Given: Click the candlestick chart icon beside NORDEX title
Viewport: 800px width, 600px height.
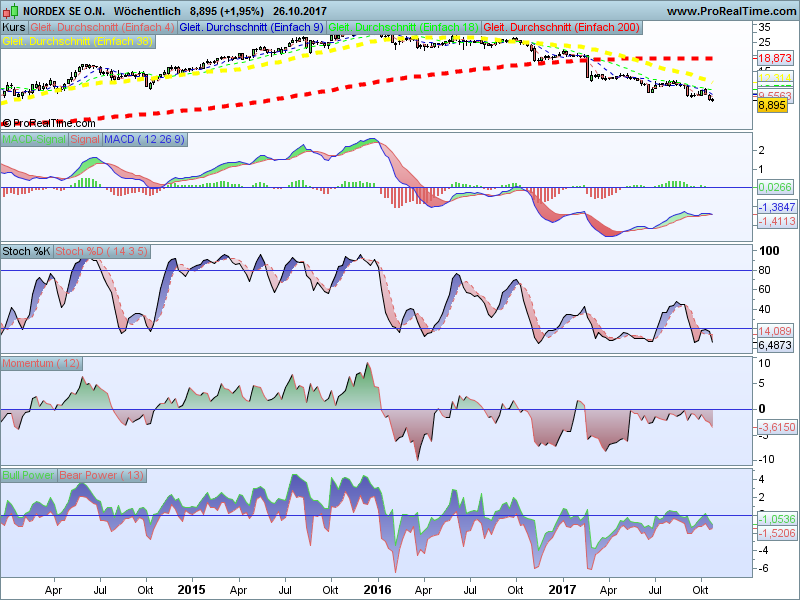Looking at the screenshot, I should (x=11, y=10).
